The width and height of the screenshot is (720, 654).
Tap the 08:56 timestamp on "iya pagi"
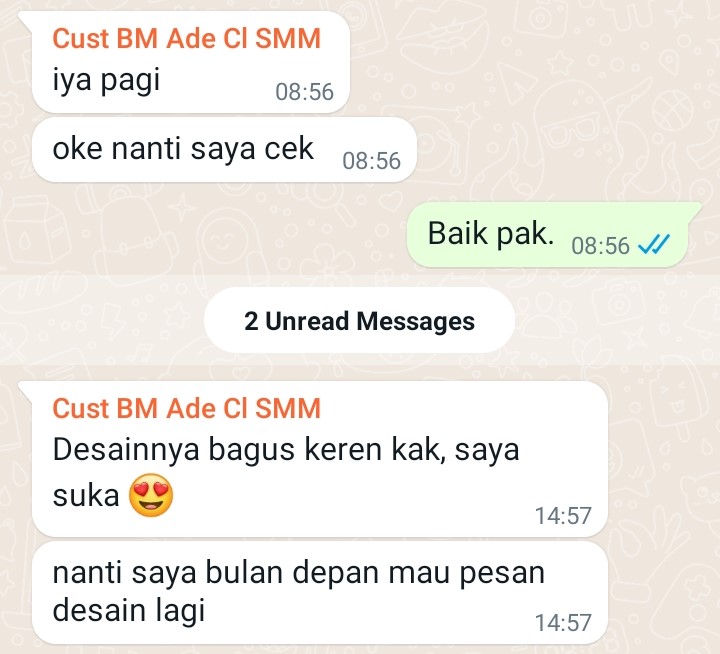point(304,92)
